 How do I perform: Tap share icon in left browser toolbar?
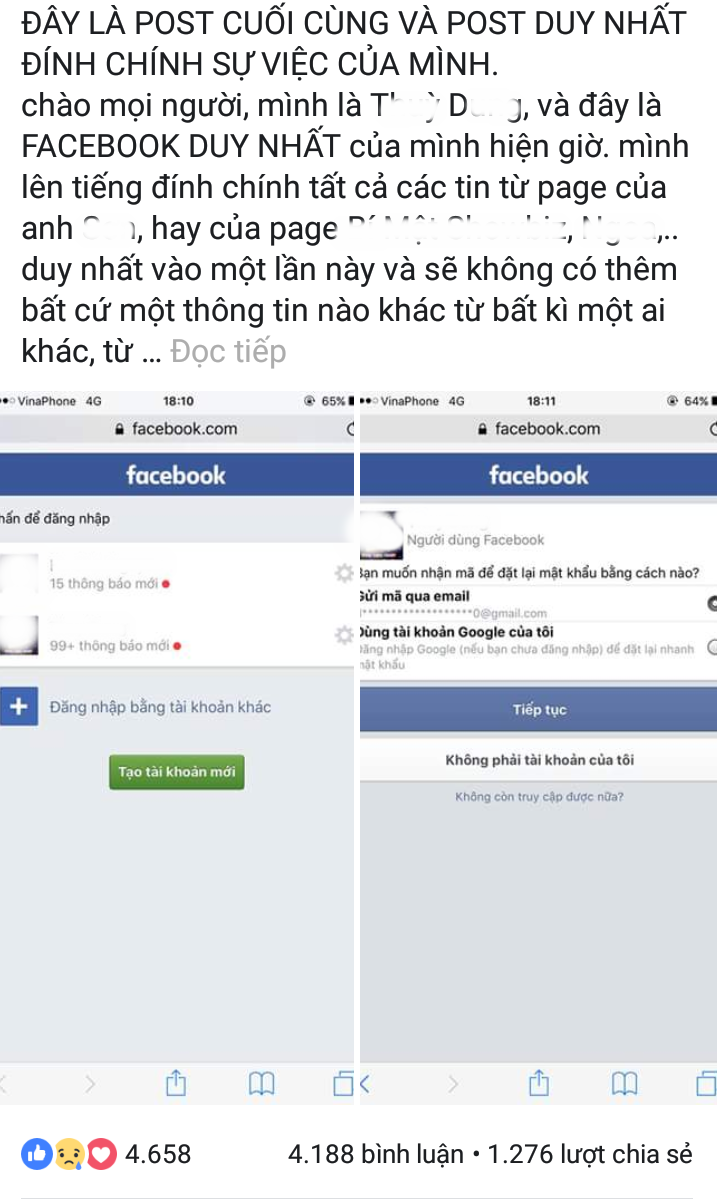(176, 1083)
